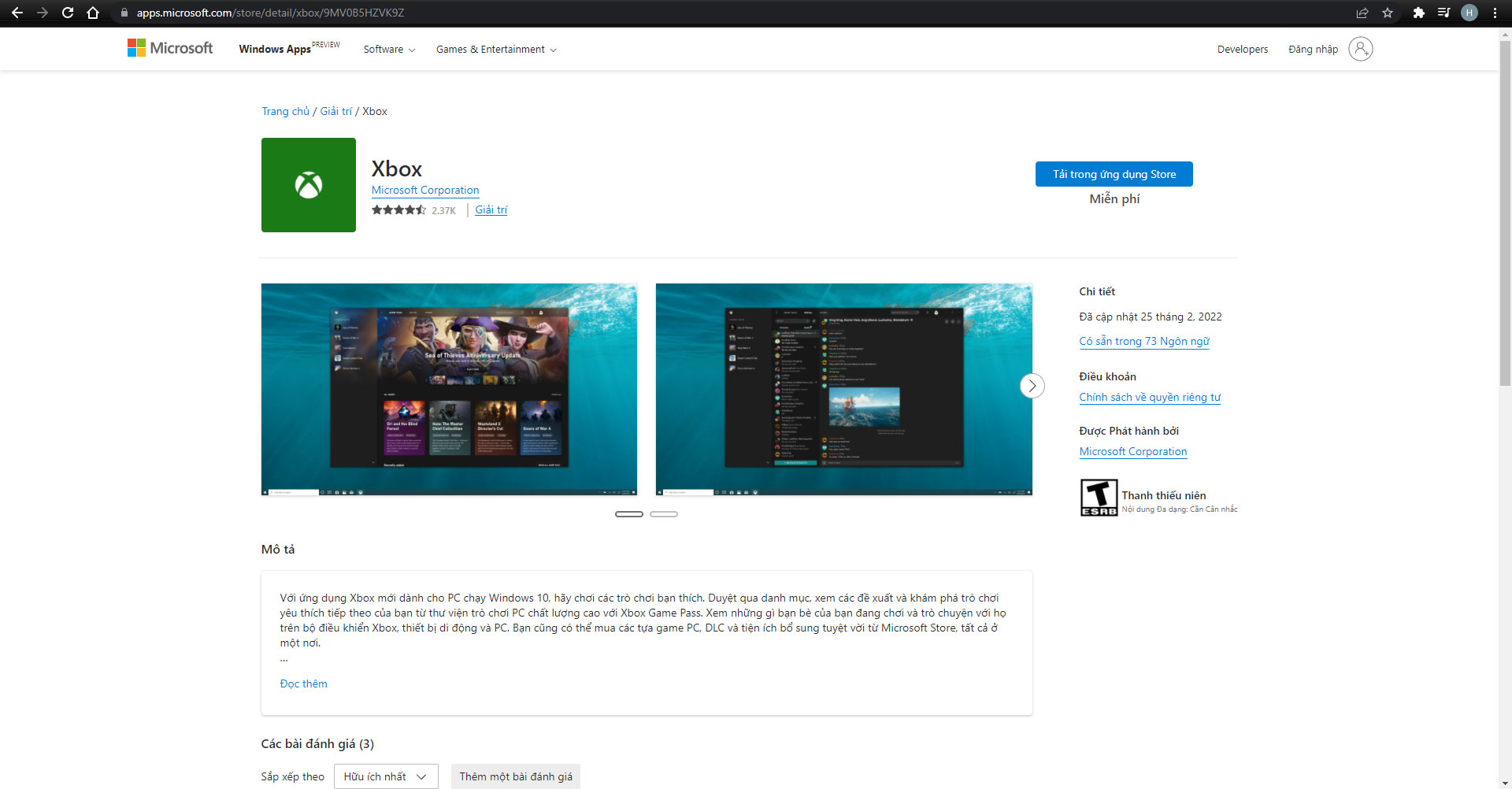The image size is (1512, 789).
Task: Open the Sea of Thieves screenshot thumbnail
Action: pyautogui.click(x=449, y=389)
